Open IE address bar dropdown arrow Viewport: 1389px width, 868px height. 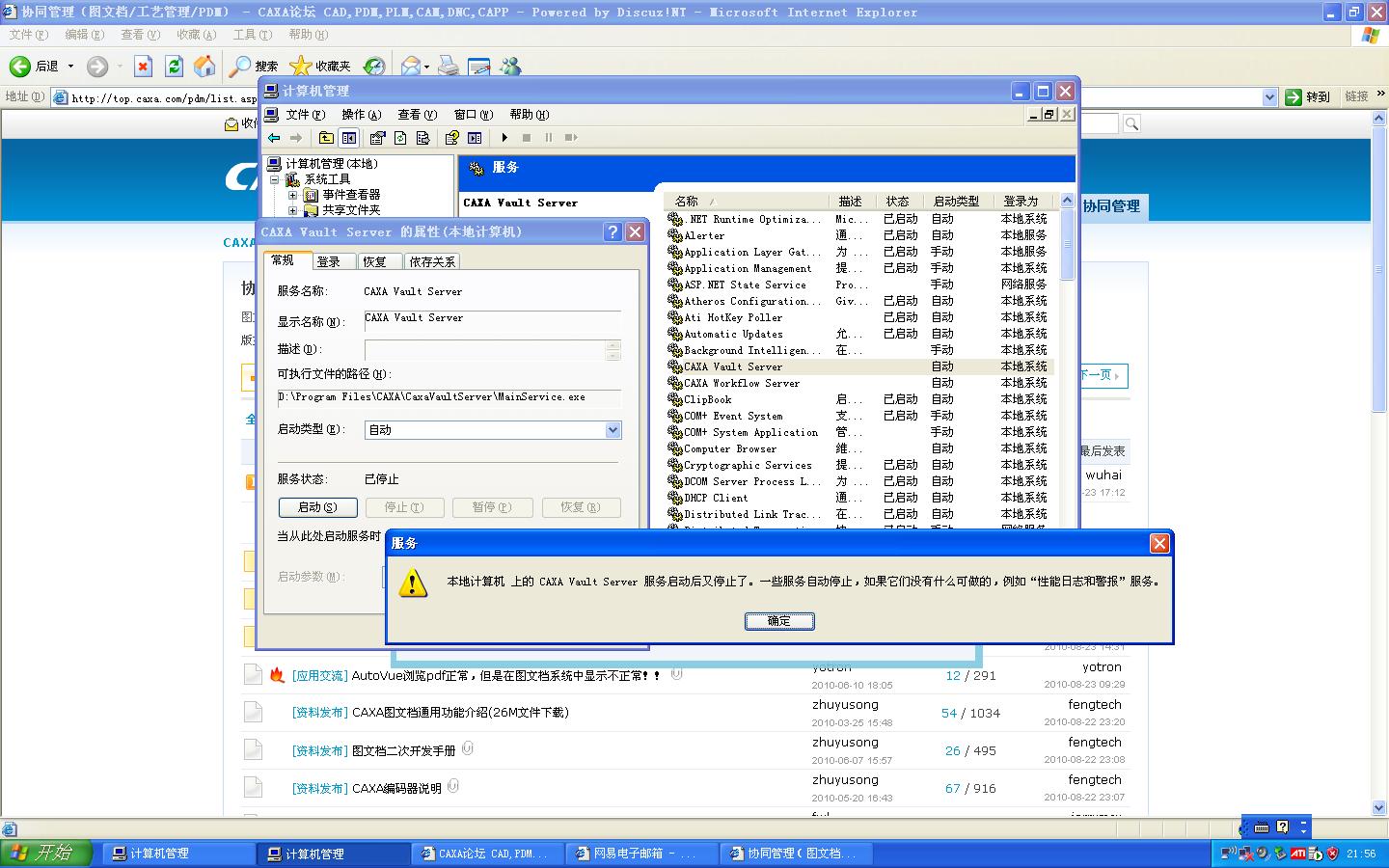pyautogui.click(x=1270, y=97)
